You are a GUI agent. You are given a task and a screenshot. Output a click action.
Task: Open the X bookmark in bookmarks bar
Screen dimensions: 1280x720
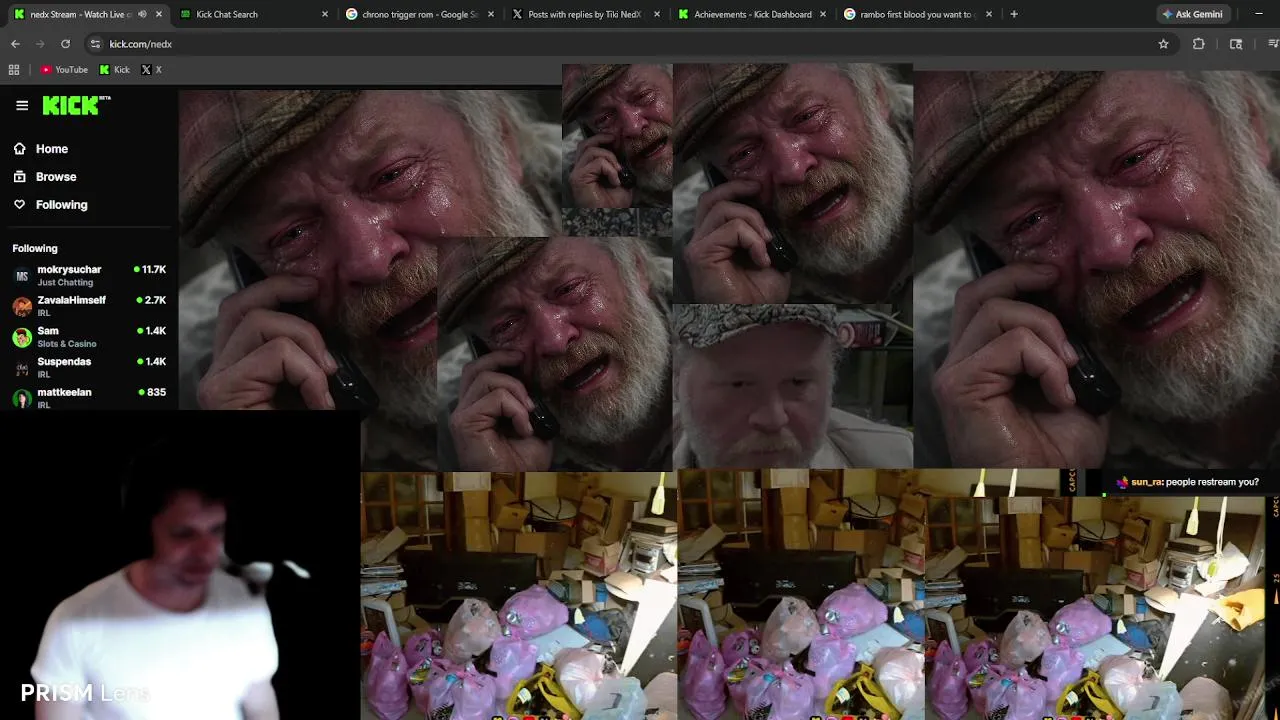151,70
